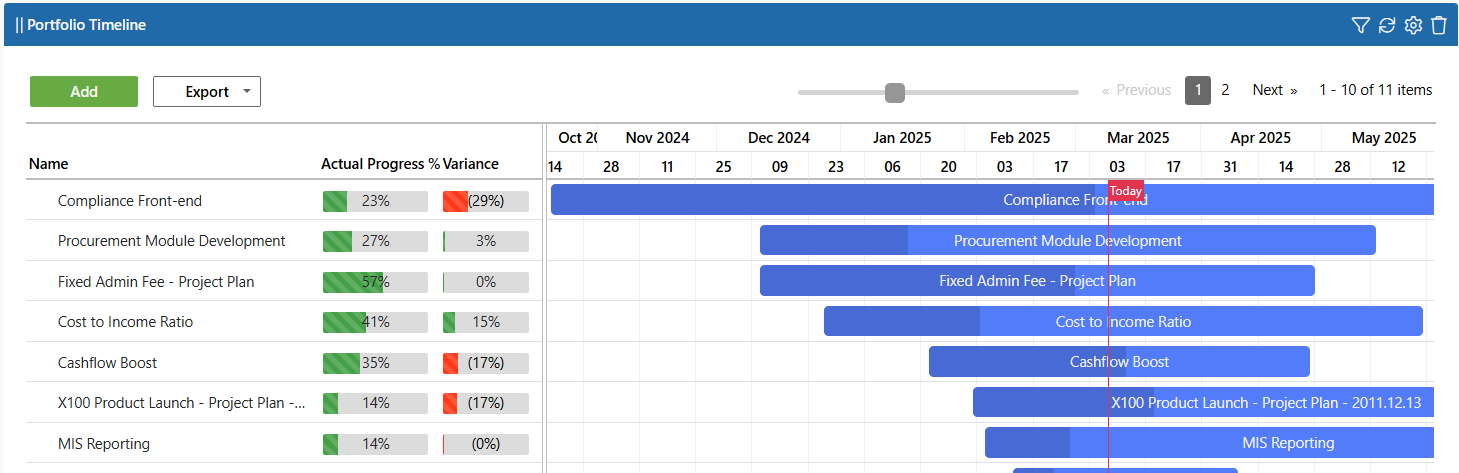This screenshot has height=473, width=1459.
Task: Click the Mar 2025 month header
Action: point(1138,138)
